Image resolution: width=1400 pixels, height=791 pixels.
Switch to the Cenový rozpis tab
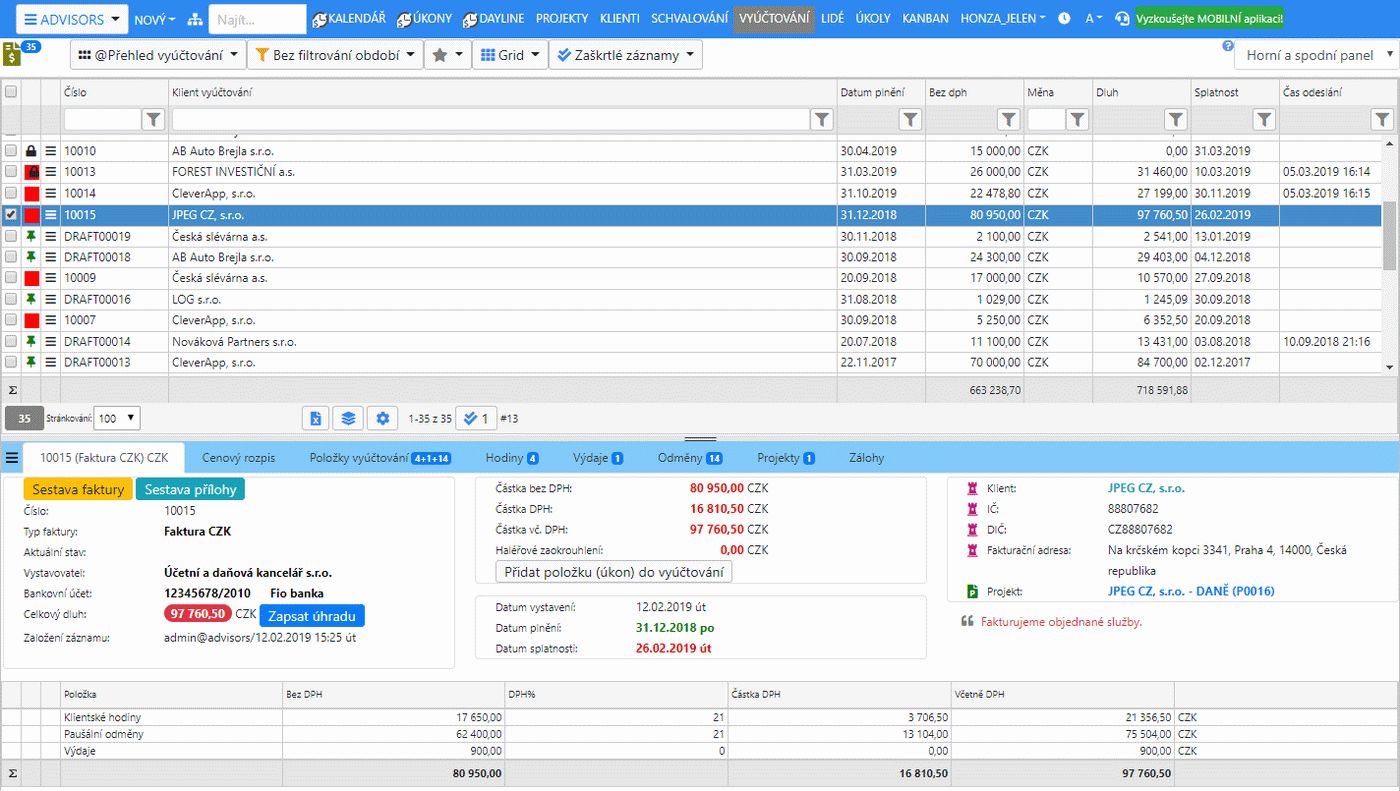click(x=236, y=458)
